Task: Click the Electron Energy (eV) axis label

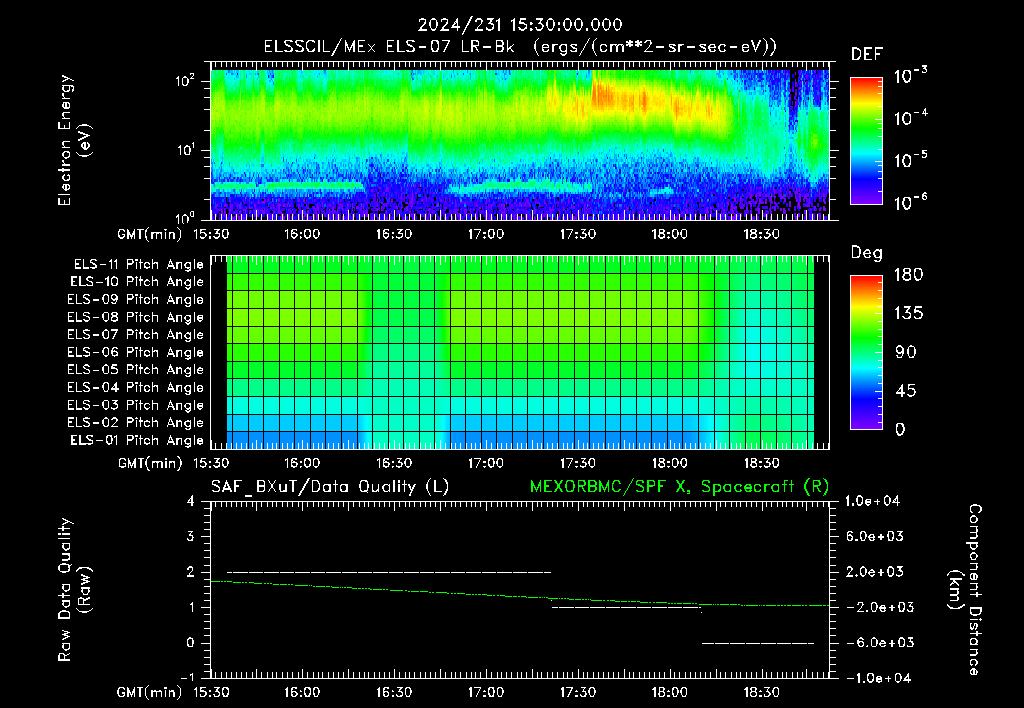Action: (x=74, y=140)
